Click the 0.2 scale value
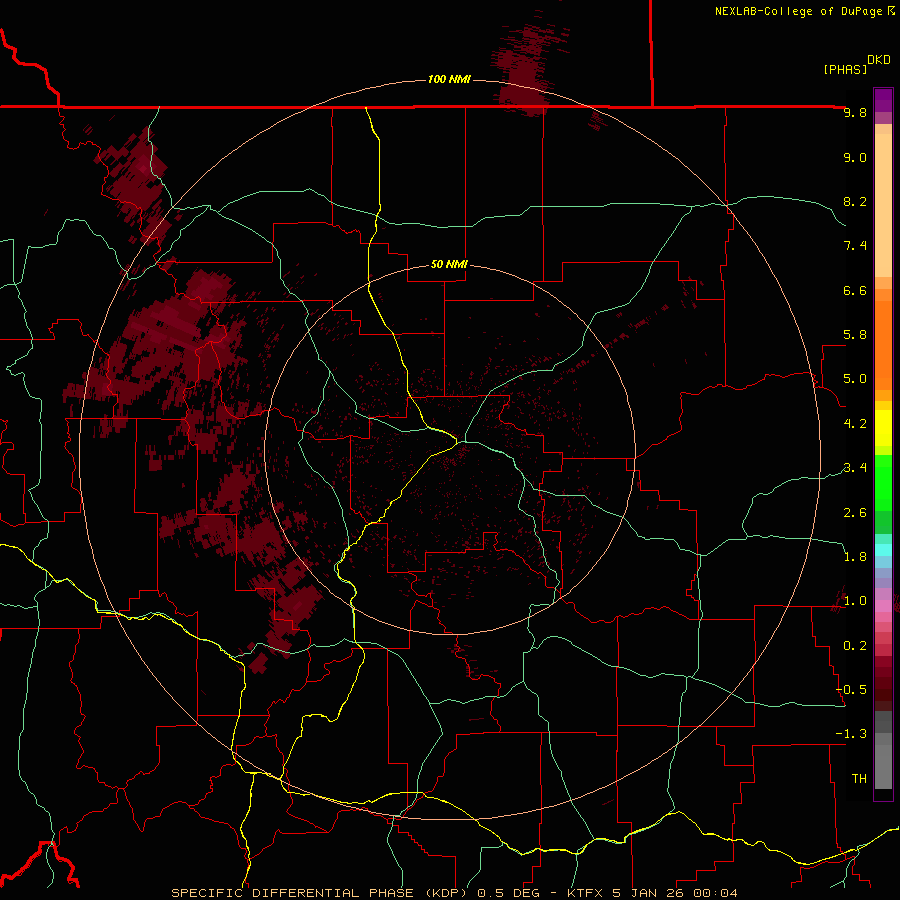The width and height of the screenshot is (900, 900). tap(855, 646)
